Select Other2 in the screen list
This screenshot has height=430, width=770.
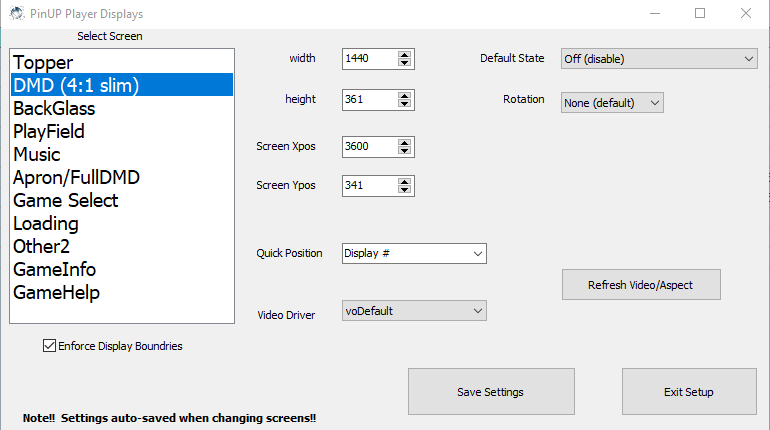click(x=122, y=246)
